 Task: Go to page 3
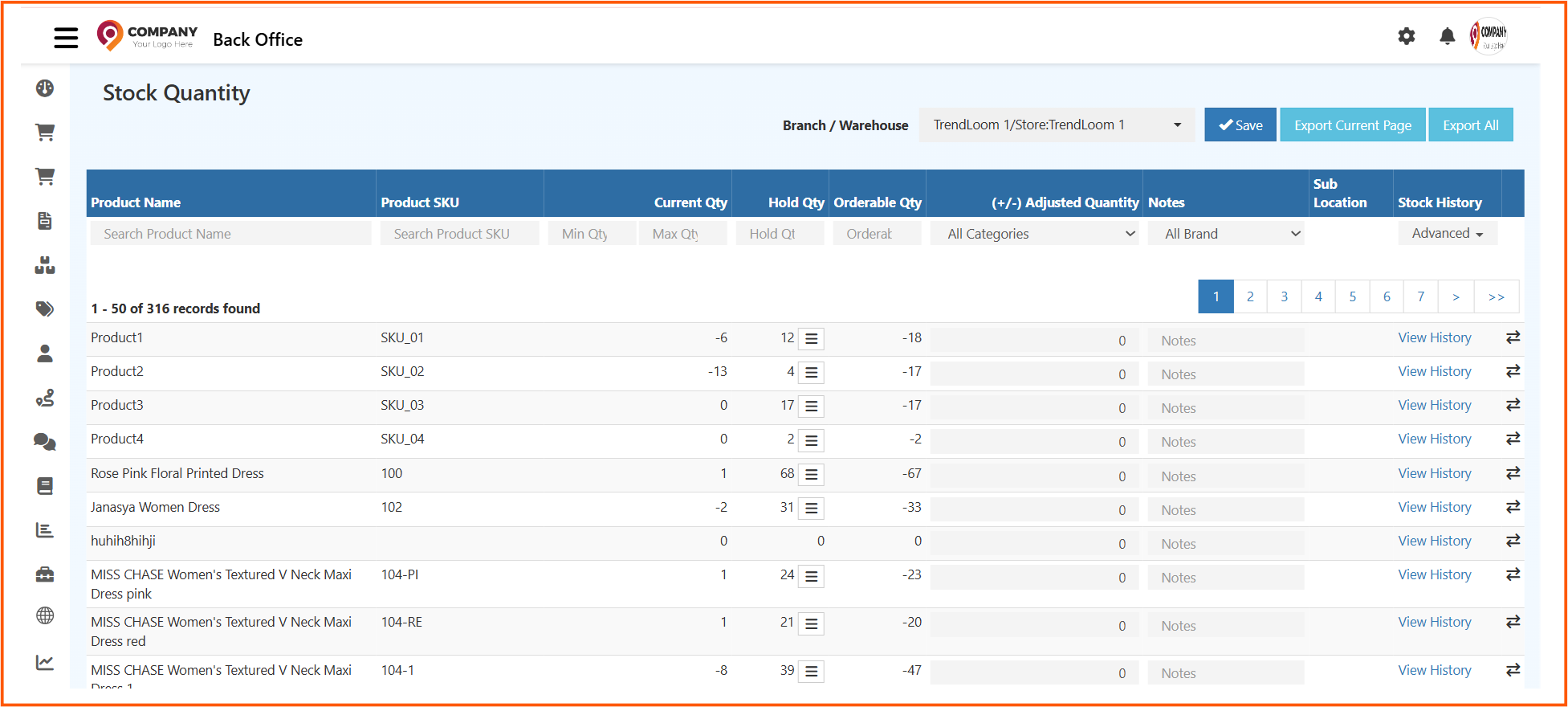[x=1285, y=296]
